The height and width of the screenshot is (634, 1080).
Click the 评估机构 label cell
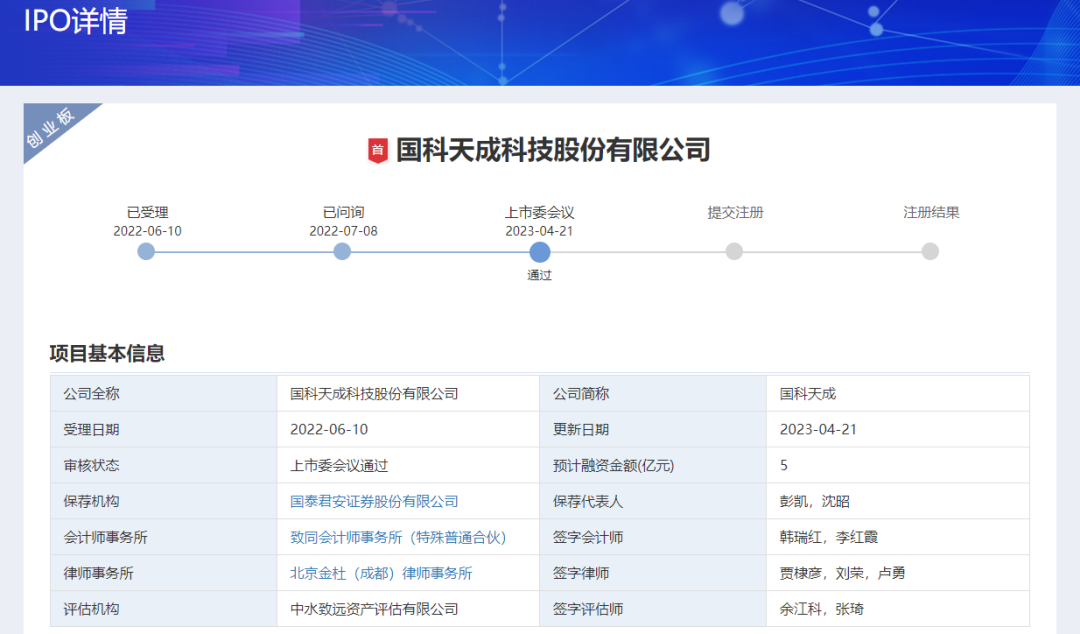click(164, 609)
